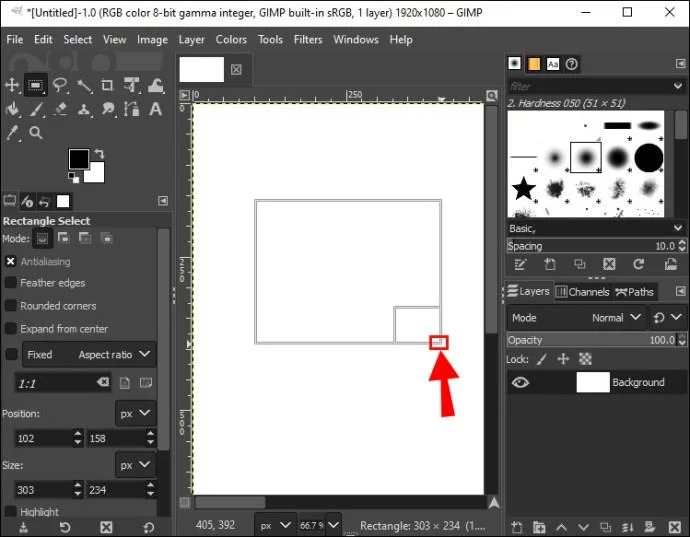This screenshot has width=690, height=537.
Task: Select the Move tool
Action: [11, 85]
